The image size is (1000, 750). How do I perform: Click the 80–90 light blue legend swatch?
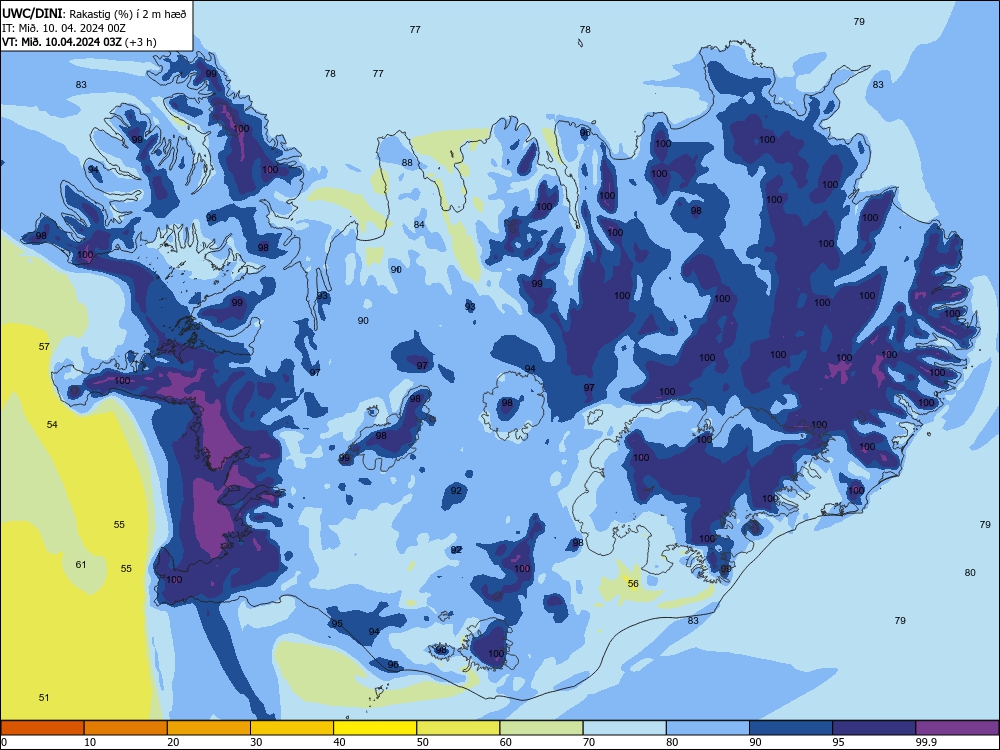click(x=708, y=728)
